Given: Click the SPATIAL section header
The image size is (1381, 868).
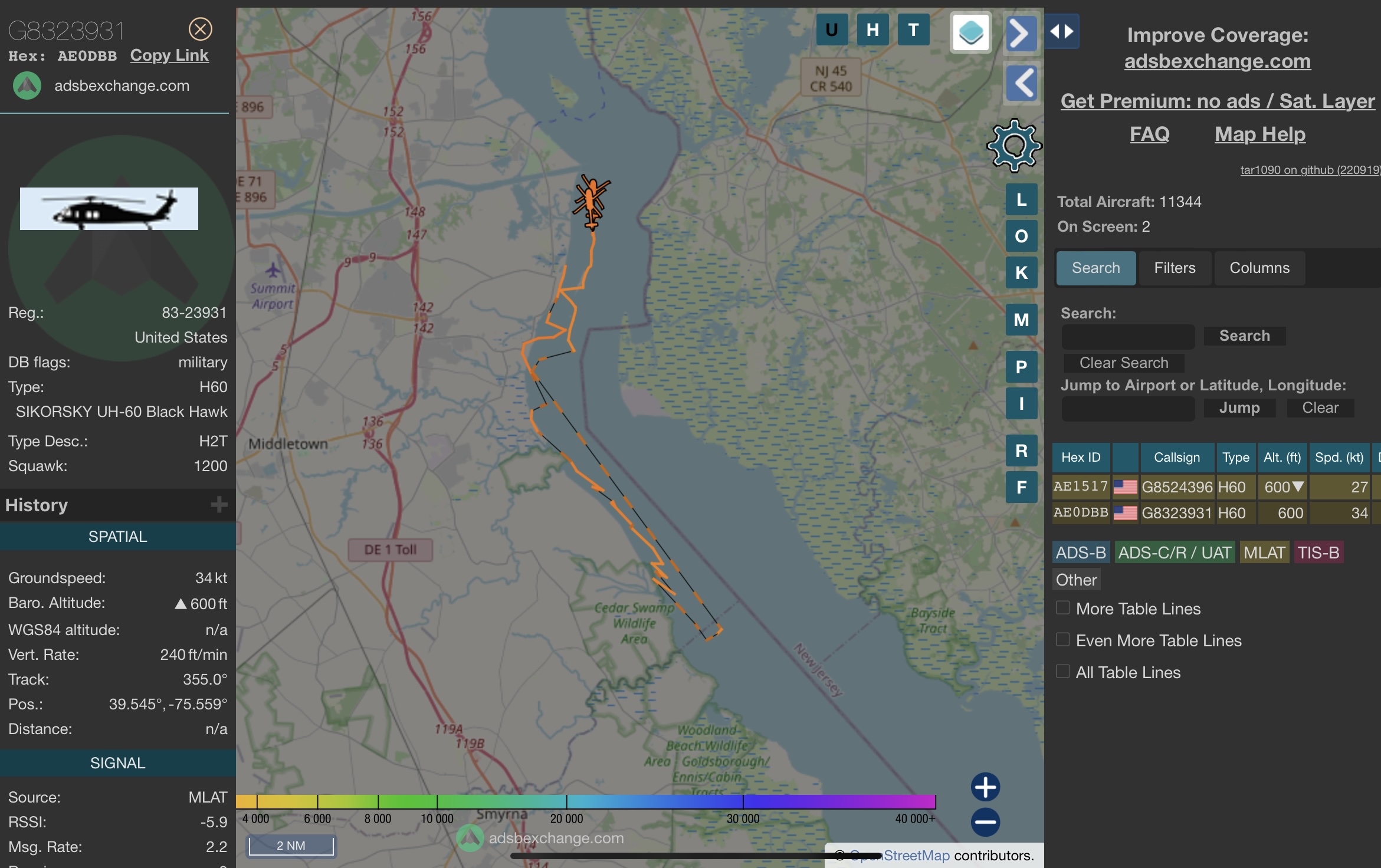Looking at the screenshot, I should point(118,537).
